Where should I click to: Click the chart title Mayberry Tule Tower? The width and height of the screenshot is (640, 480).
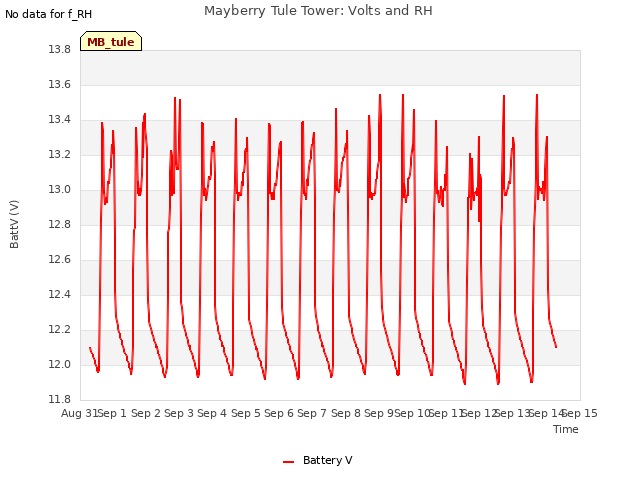(x=318, y=11)
